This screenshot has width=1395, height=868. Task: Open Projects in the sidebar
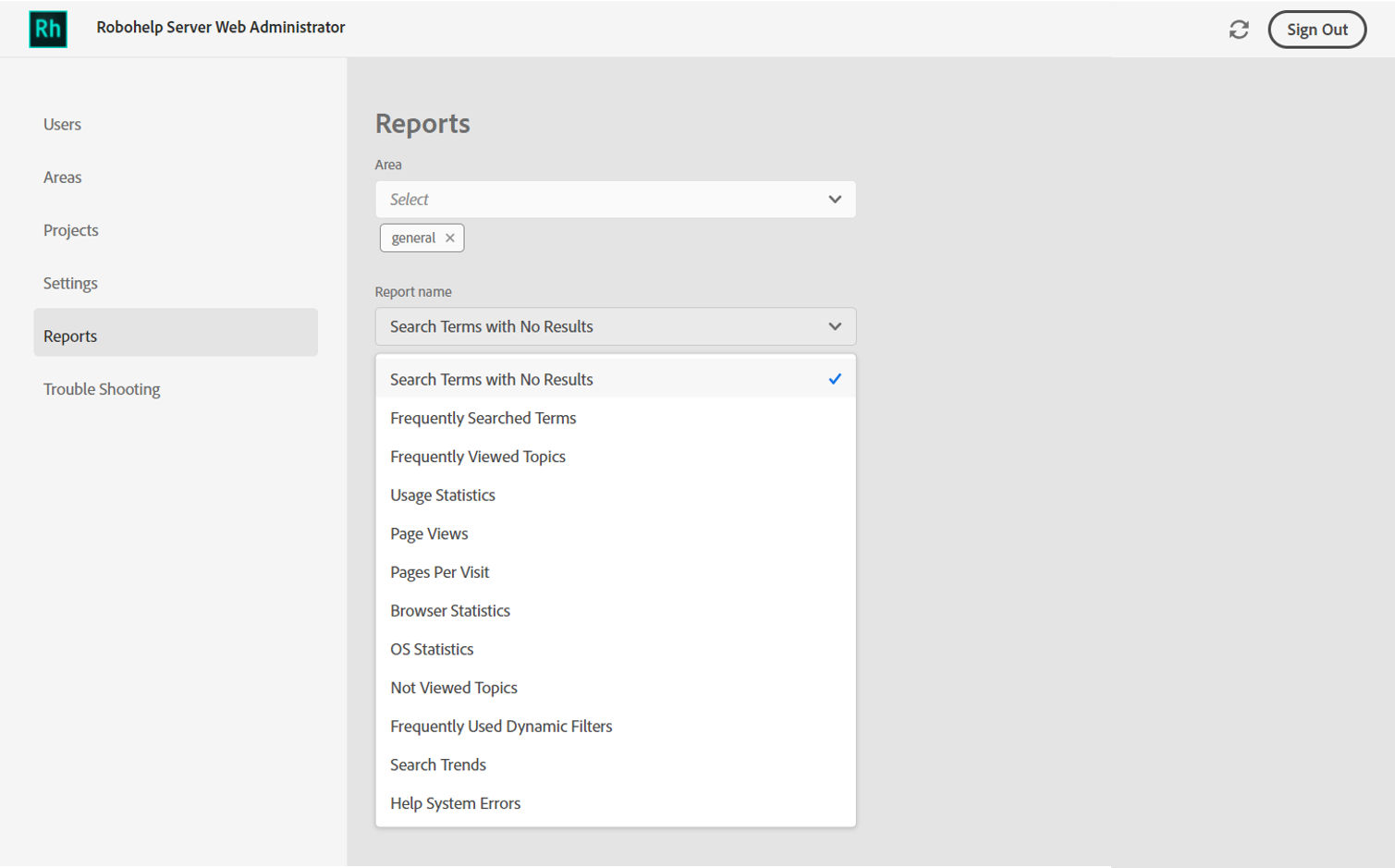tap(71, 230)
